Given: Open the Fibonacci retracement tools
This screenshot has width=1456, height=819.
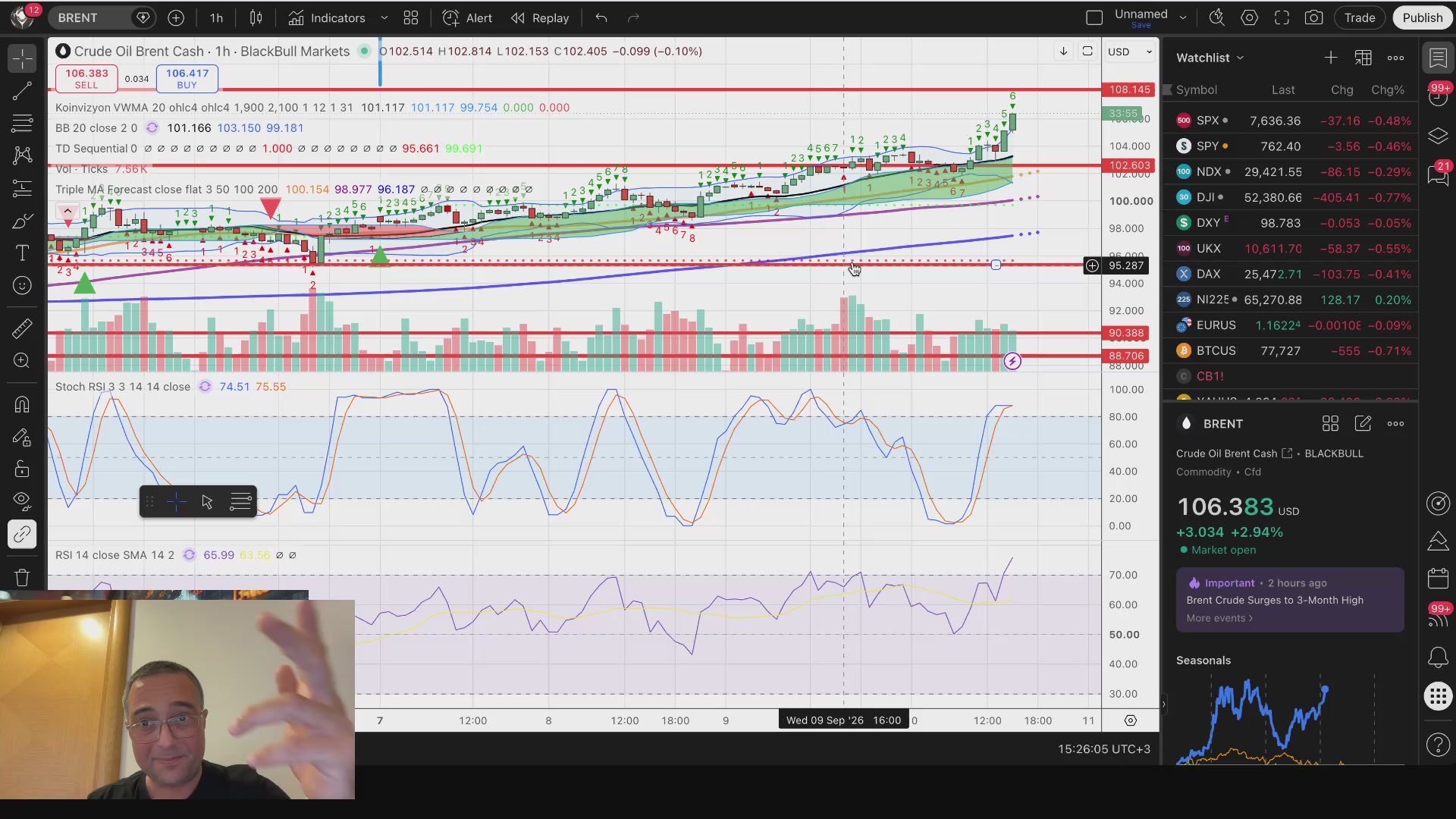Looking at the screenshot, I should click(x=22, y=123).
